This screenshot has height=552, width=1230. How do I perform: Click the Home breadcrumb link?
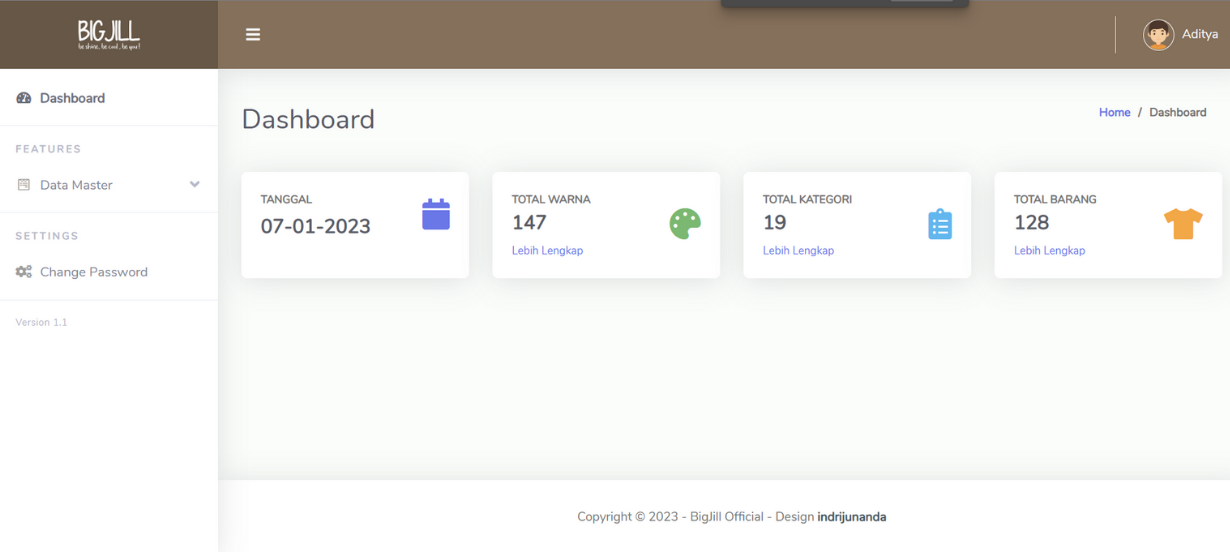pos(1114,113)
